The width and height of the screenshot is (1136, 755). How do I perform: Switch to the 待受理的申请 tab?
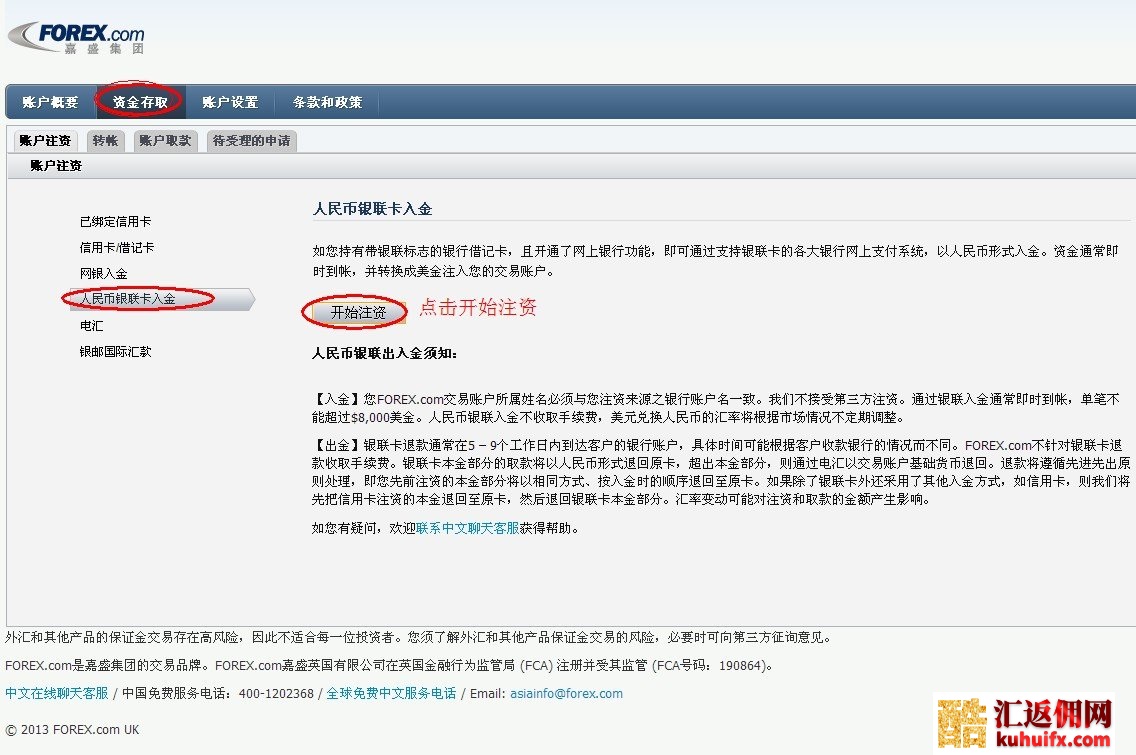click(x=251, y=141)
